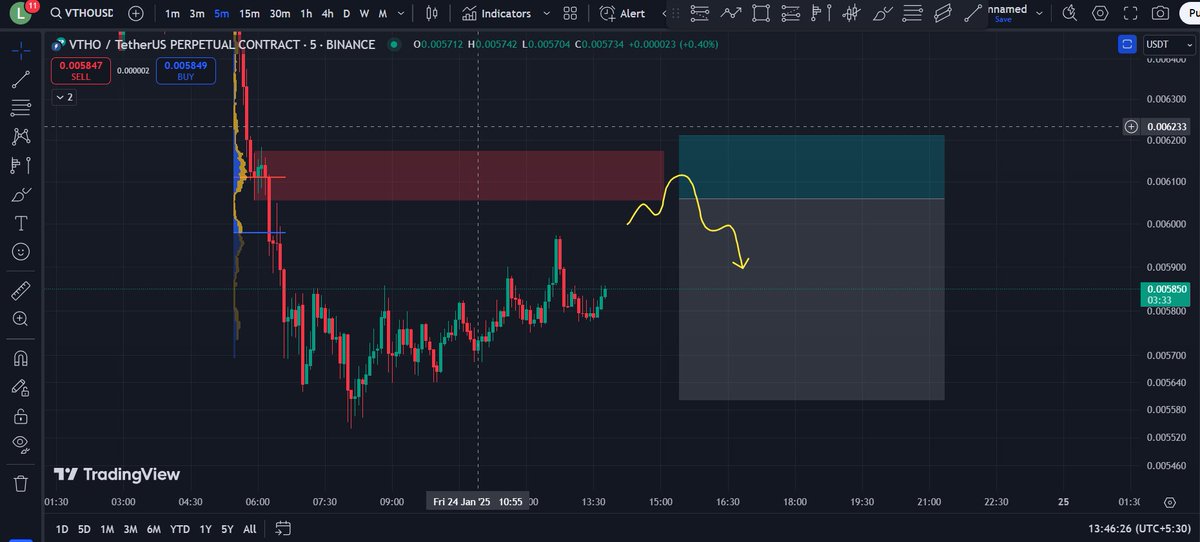
Task: Switch to the M monthly timeframe
Action: pos(383,14)
